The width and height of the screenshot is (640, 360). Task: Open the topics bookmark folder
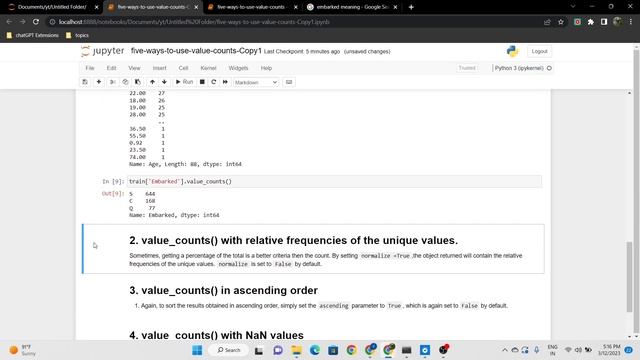click(x=77, y=36)
